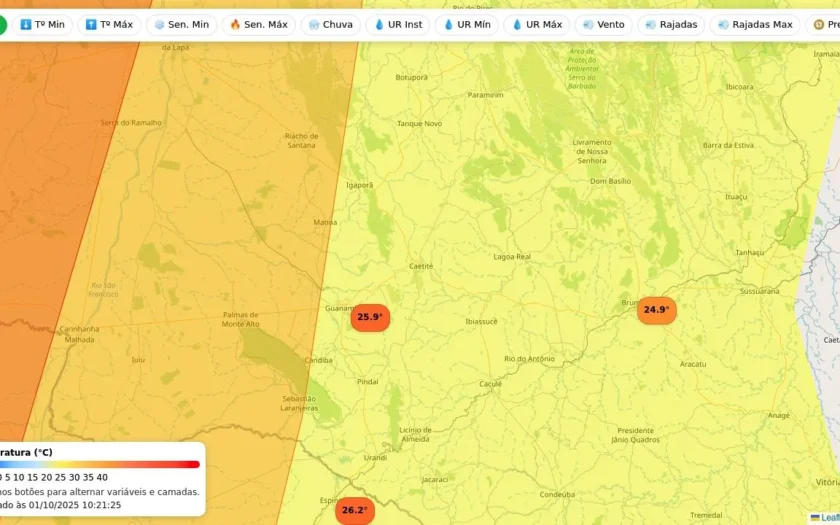The image size is (840, 525).
Task: Toggle the partially hidden Pre layer button
Action: 823,24
